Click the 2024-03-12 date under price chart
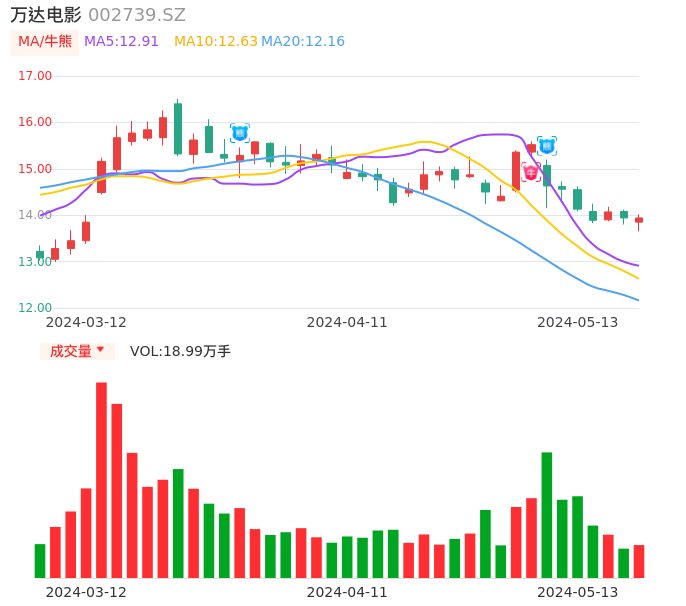The image size is (686, 606). pyautogui.click(x=86, y=322)
